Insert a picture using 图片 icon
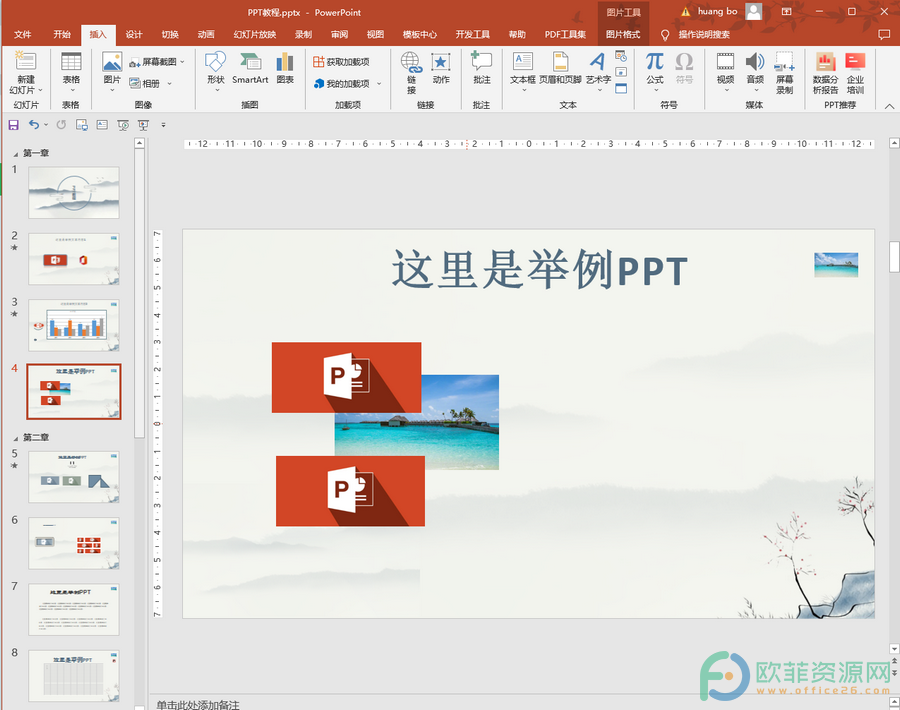 pos(112,62)
